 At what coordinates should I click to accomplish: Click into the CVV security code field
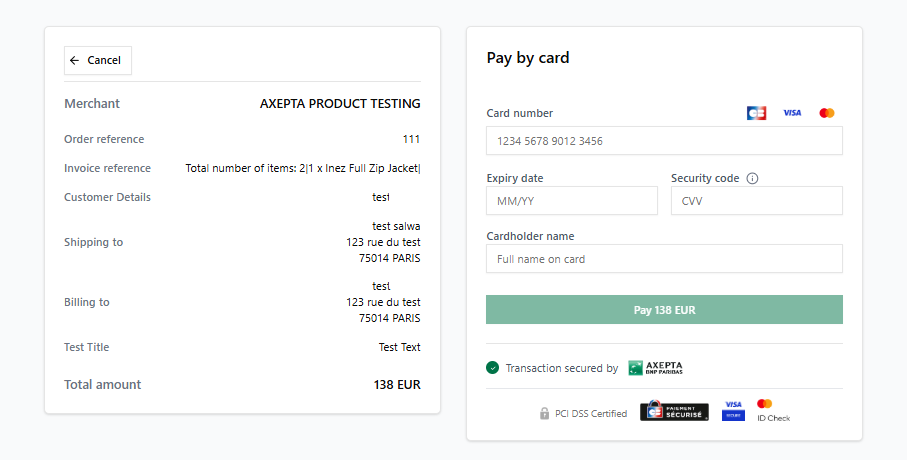[x=756, y=201]
